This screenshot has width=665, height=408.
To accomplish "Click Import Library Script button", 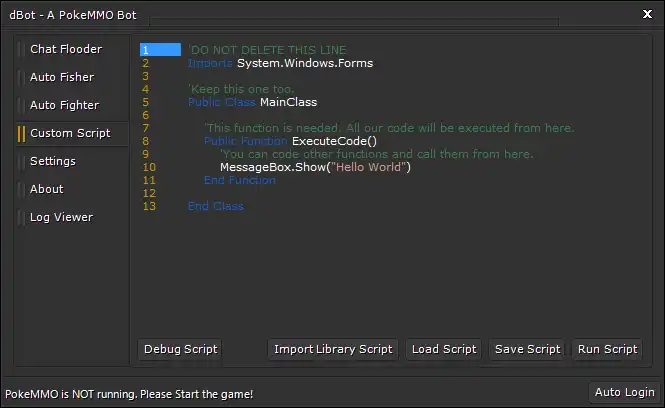I will tap(333, 349).
